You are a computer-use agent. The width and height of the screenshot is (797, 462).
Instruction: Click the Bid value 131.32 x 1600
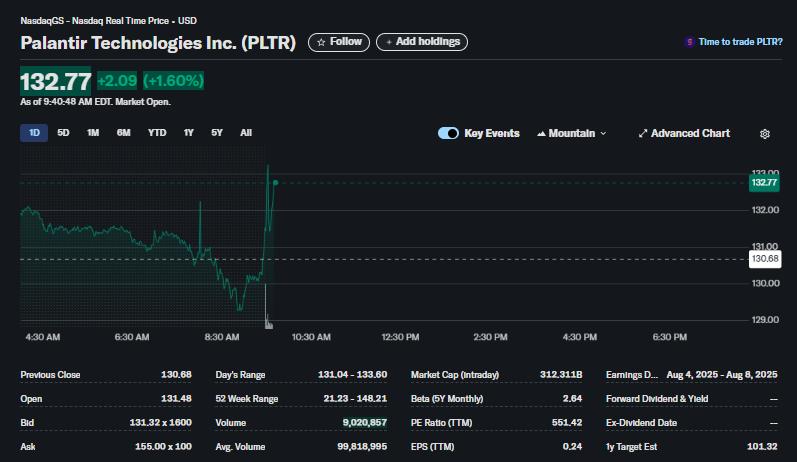click(x=161, y=423)
